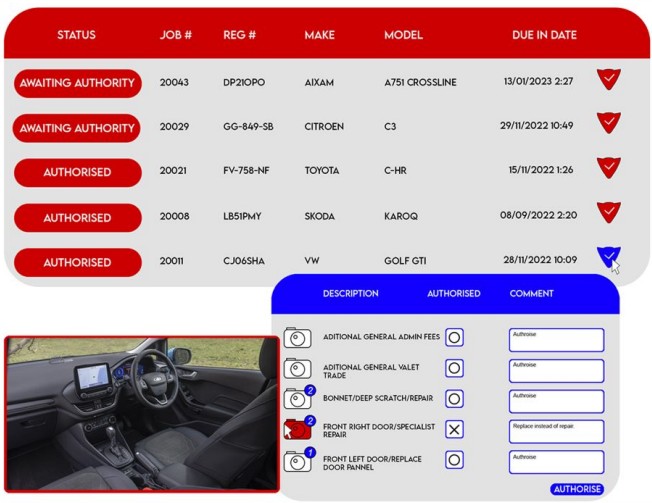Click Awaiting Authority status for job 20043
Viewport: 652px width, 503px height.
(x=77, y=83)
